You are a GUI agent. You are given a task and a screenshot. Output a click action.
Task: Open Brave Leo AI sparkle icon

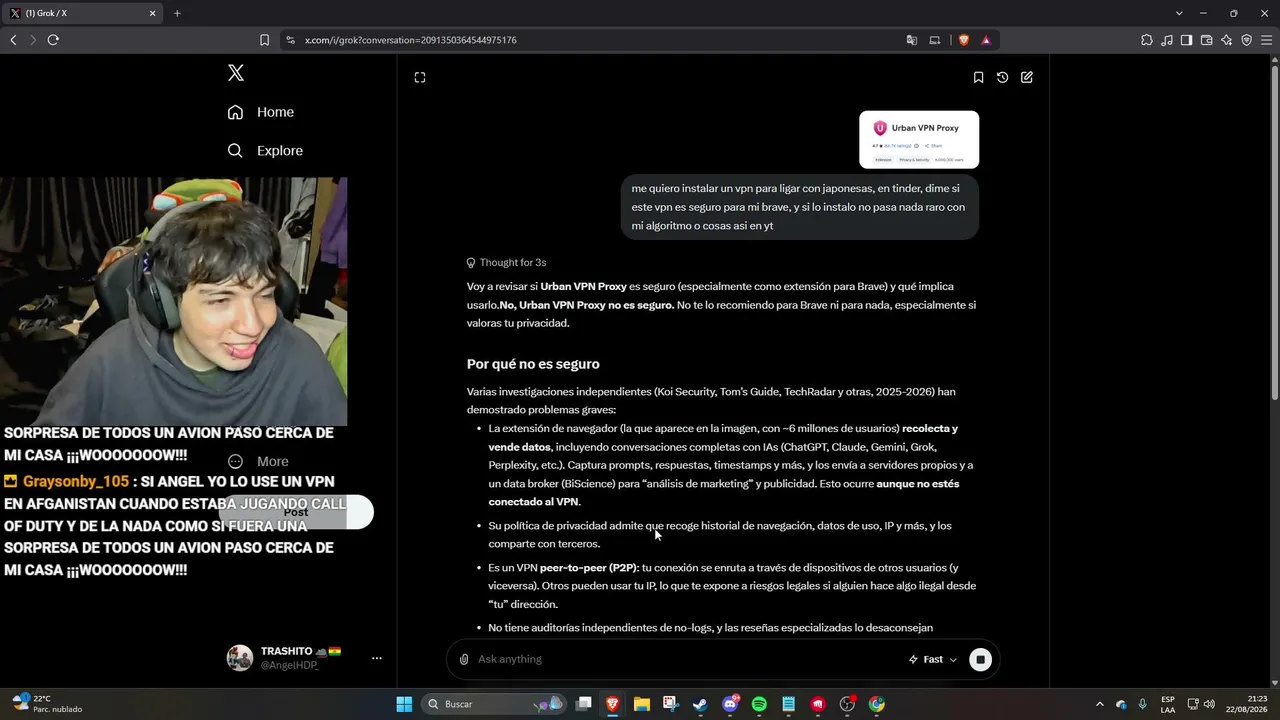tap(1226, 40)
